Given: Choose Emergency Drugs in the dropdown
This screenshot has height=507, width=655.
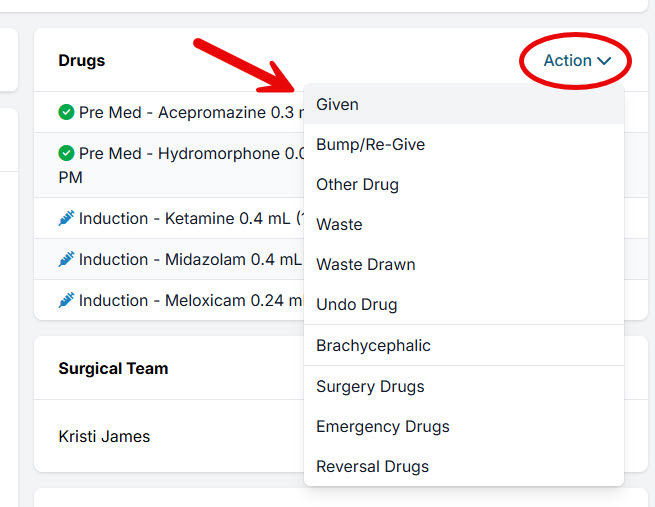Looking at the screenshot, I should (382, 426).
